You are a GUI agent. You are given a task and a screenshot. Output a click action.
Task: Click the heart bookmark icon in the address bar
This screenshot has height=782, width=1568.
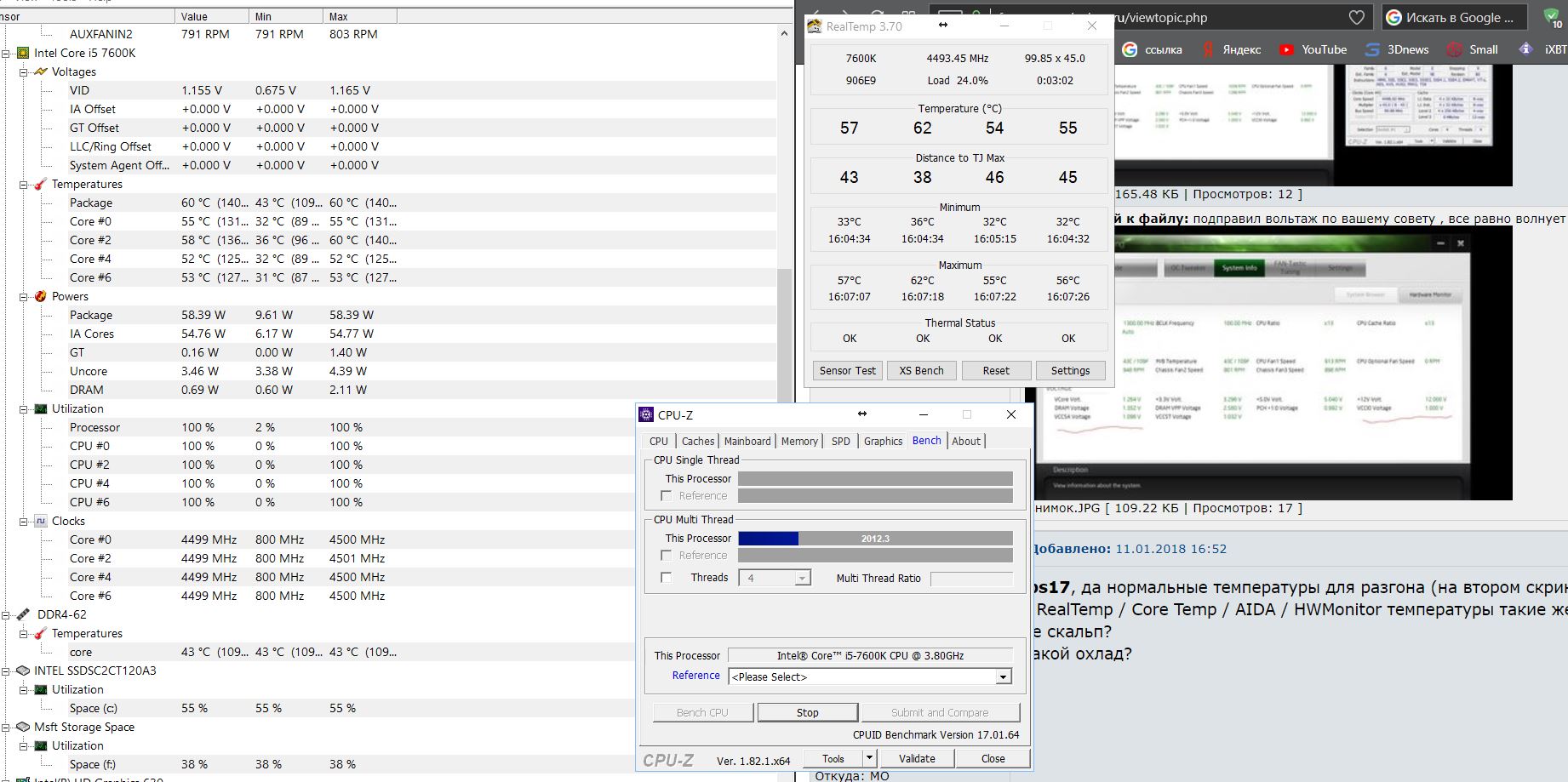pyautogui.click(x=1357, y=17)
